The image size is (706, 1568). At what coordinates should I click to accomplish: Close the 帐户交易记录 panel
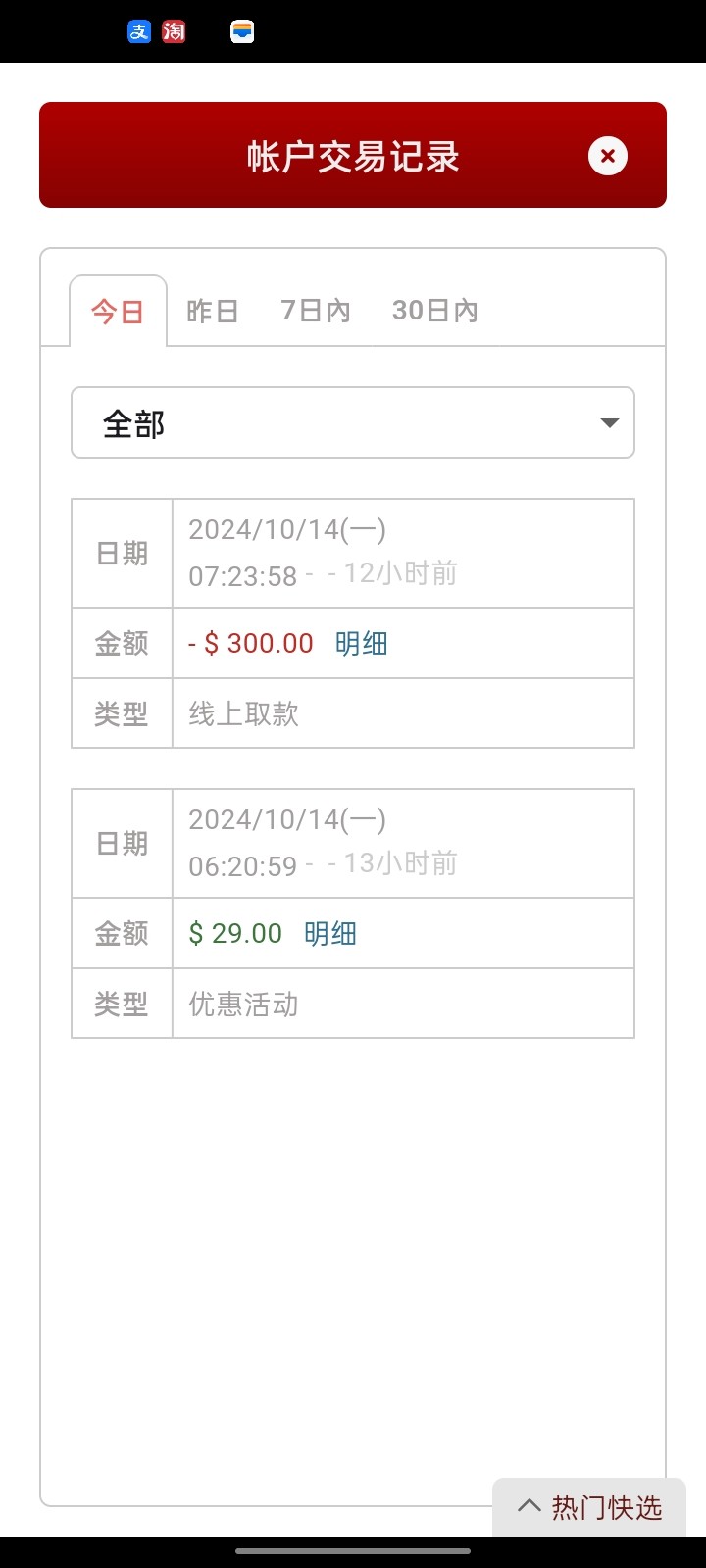click(x=608, y=156)
